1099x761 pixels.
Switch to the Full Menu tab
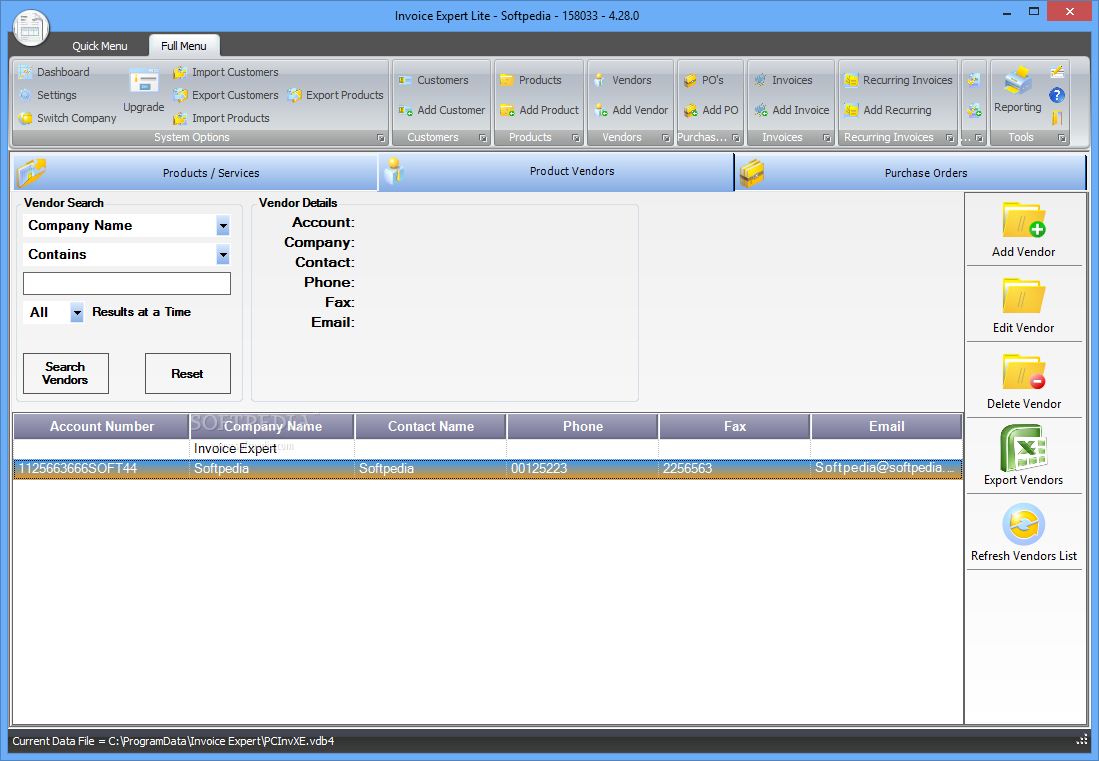(x=184, y=46)
